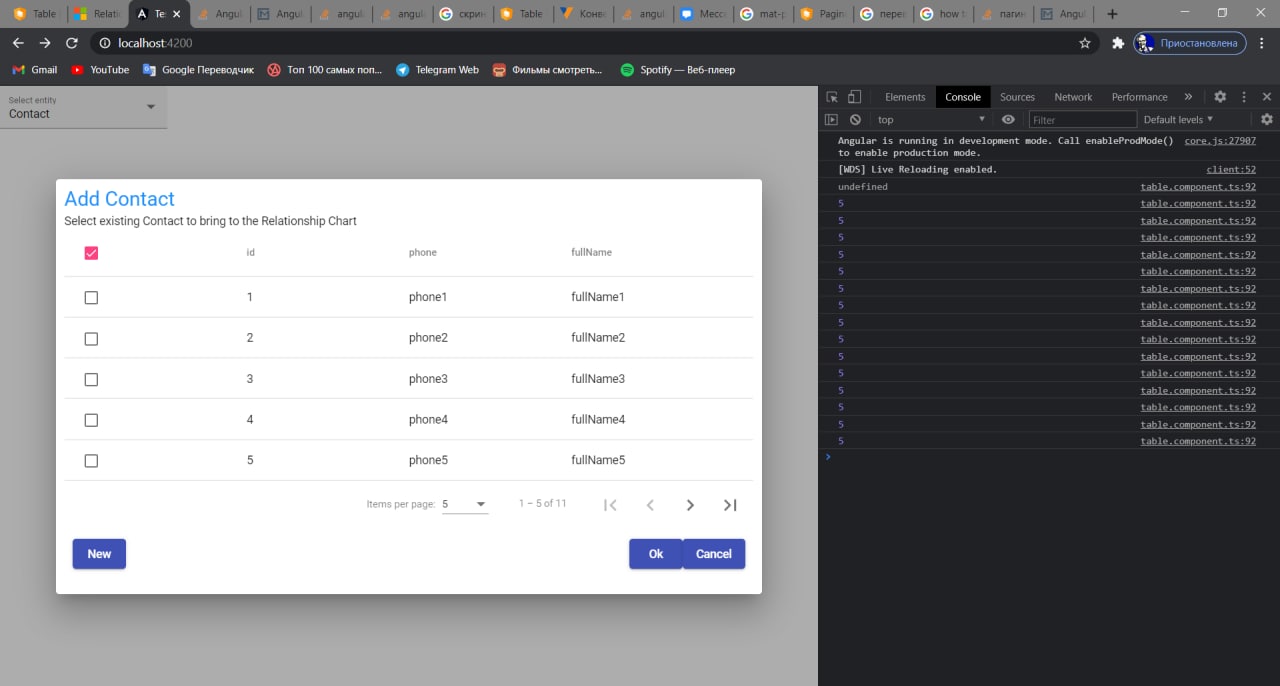Open the browser extensions puzzle icon
The image size is (1280, 686).
click(x=1118, y=43)
